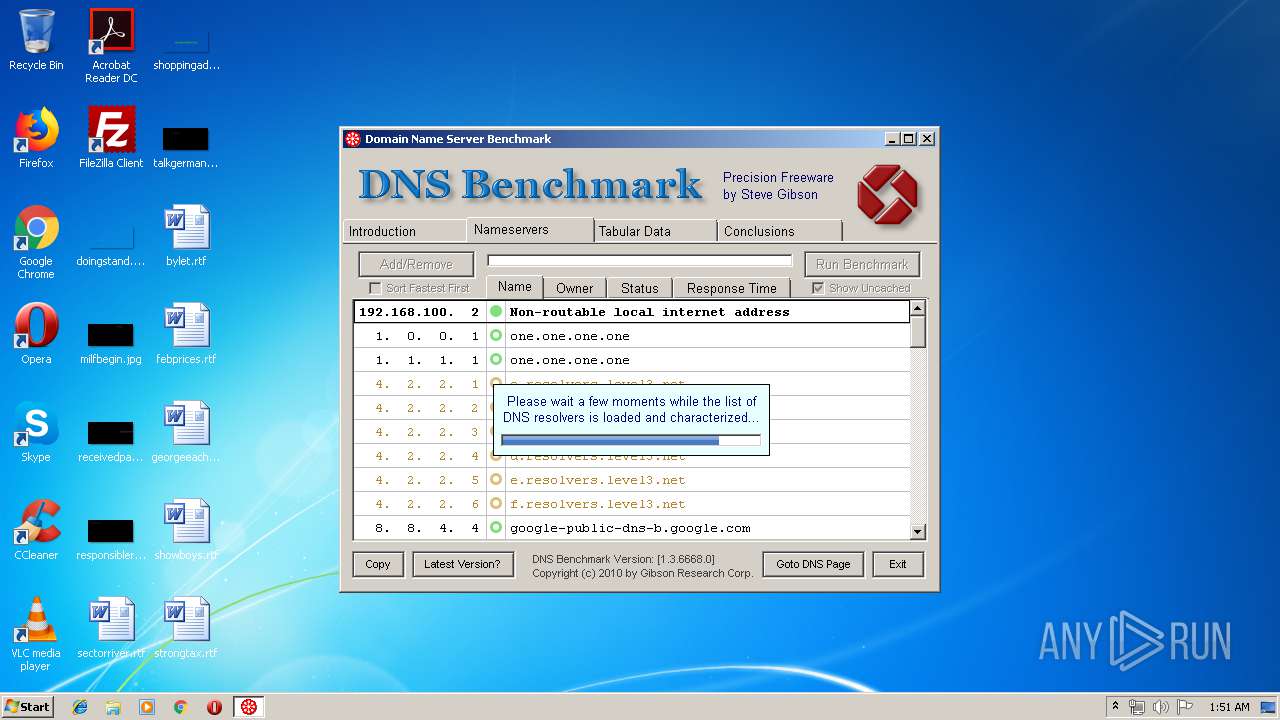Image resolution: width=1280 pixels, height=720 pixels.
Task: Open media player taskbar icon
Action: coord(147,707)
